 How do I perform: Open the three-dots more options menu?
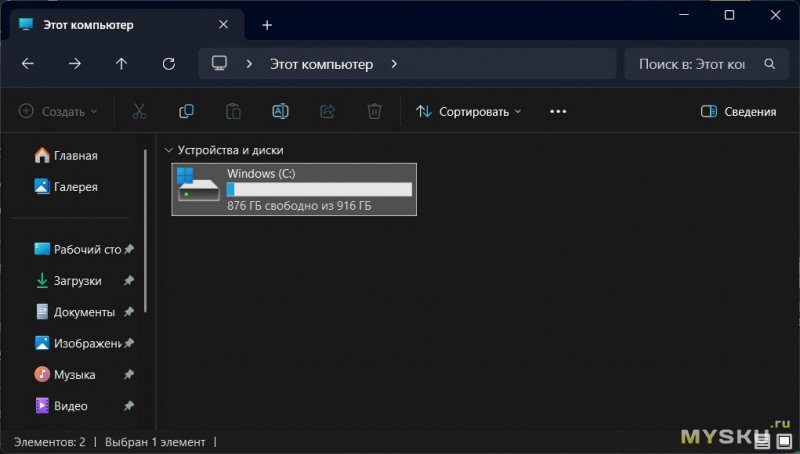pyautogui.click(x=558, y=112)
